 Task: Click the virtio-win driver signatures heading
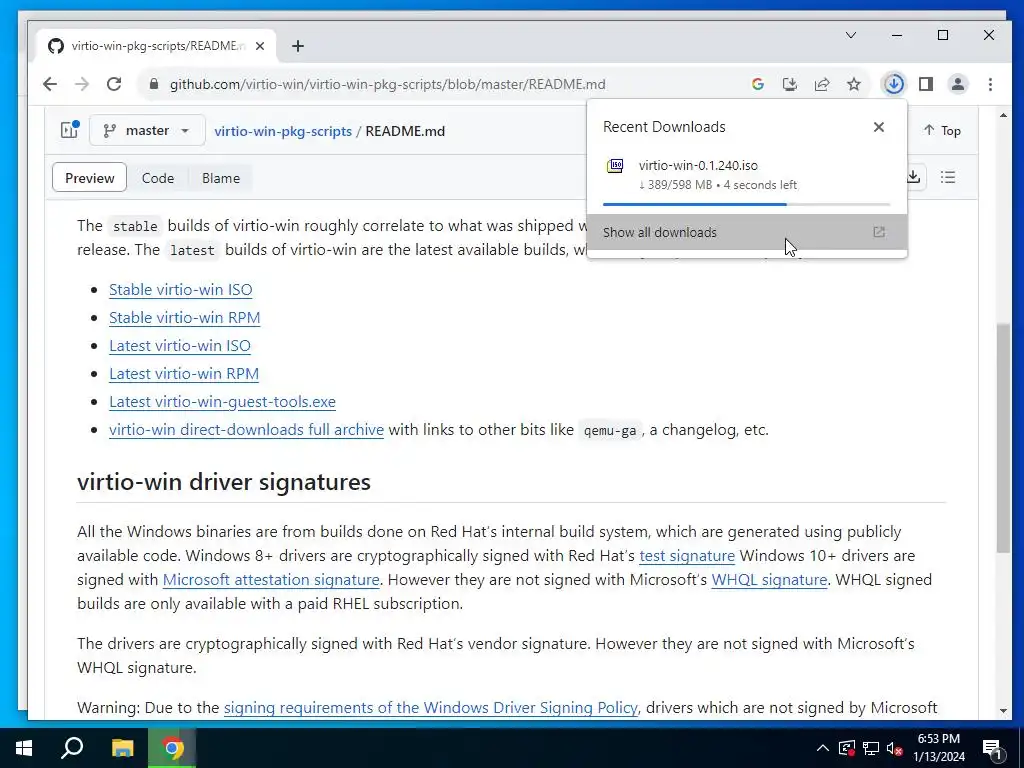tap(224, 482)
